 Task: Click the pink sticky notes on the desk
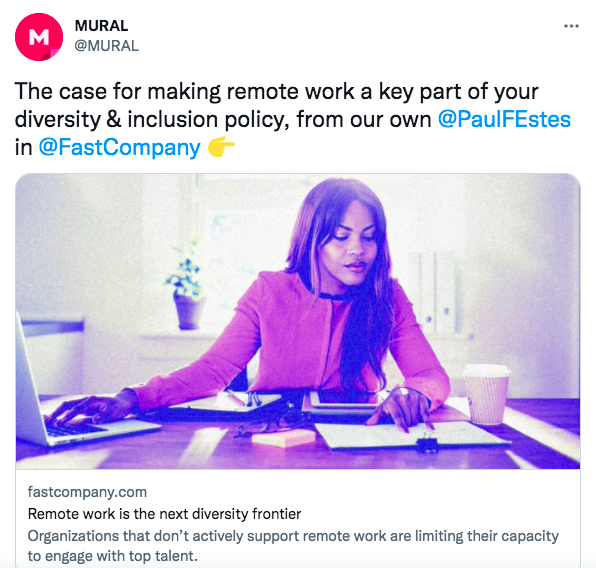coord(283,438)
